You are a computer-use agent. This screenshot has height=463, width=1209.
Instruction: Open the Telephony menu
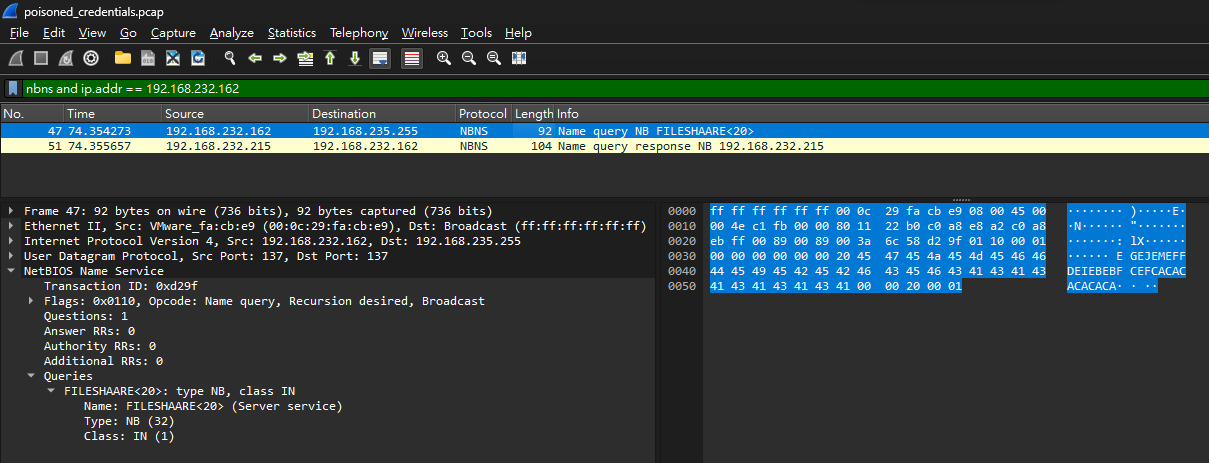[x=359, y=33]
